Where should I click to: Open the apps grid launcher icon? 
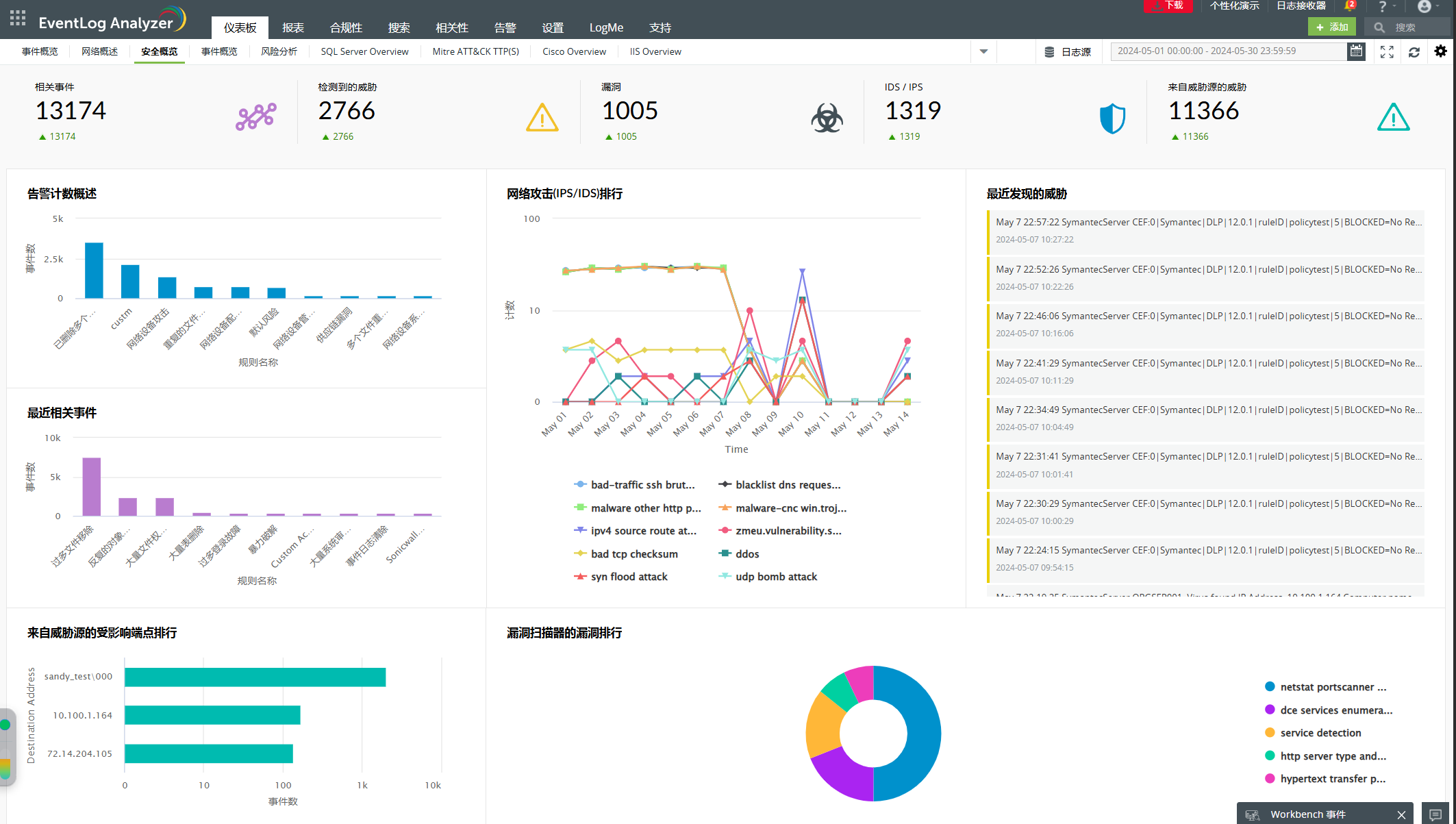click(18, 18)
